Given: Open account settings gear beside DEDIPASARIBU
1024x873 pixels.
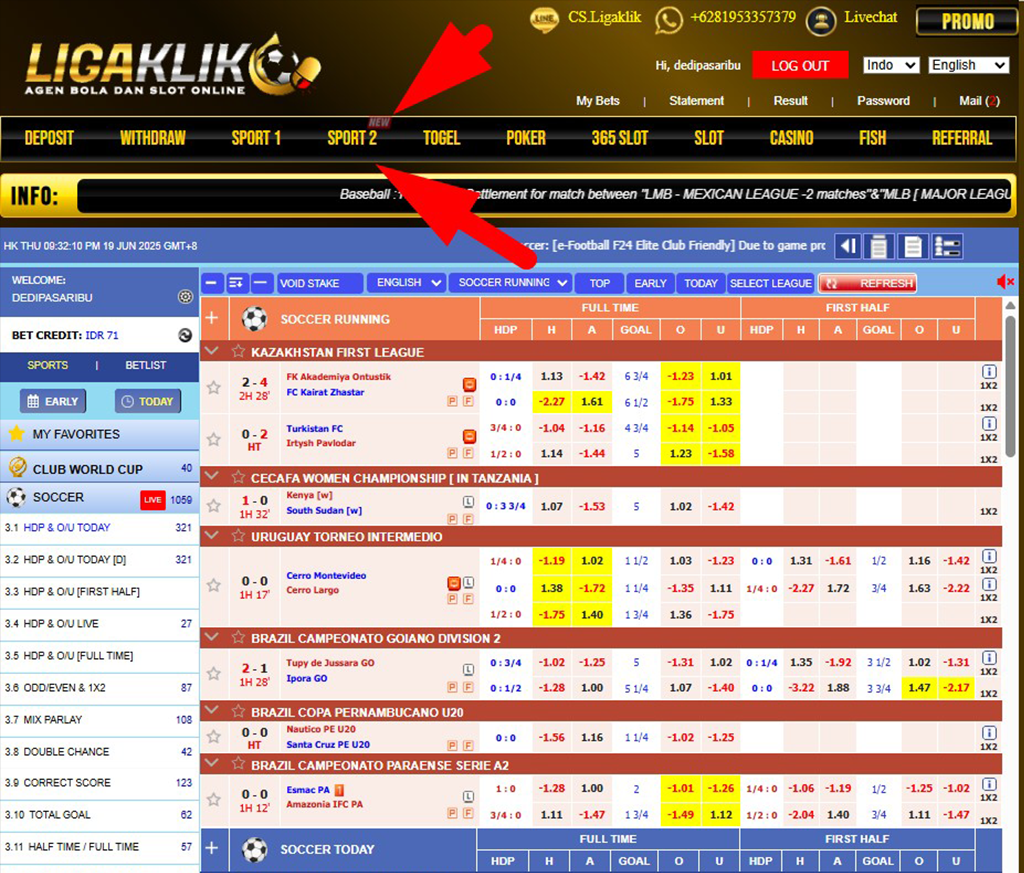Looking at the screenshot, I should pos(185,297).
